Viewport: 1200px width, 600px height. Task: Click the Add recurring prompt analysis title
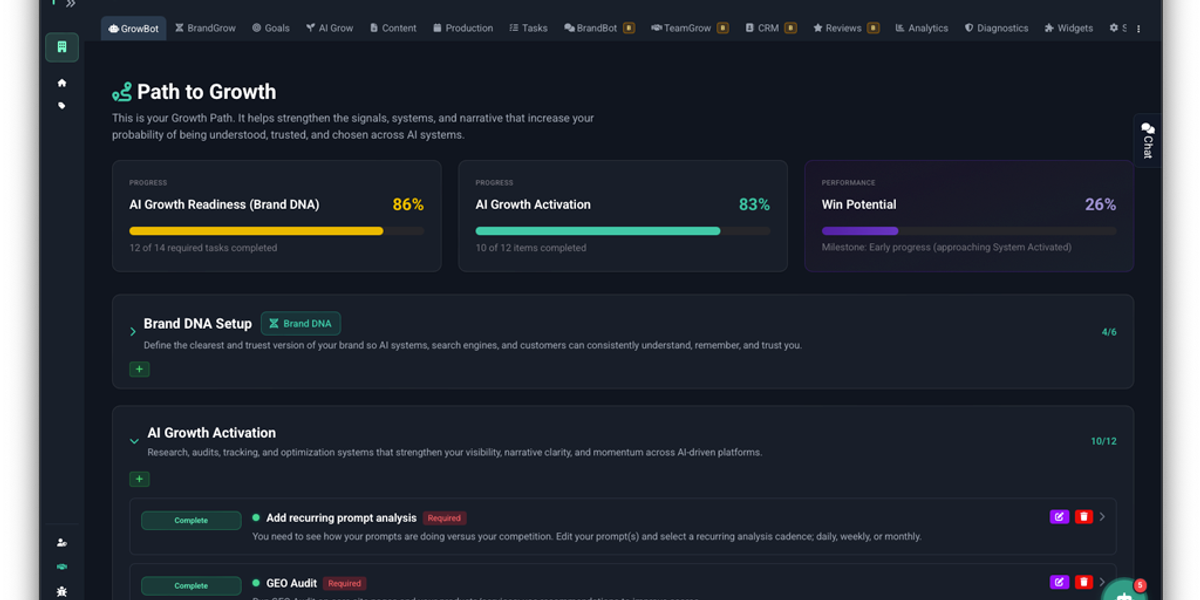tap(341, 518)
